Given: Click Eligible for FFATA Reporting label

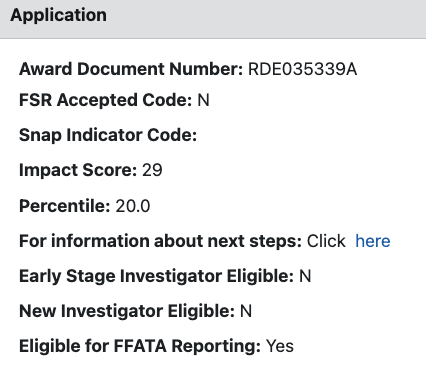Looking at the screenshot, I should pos(140,346).
